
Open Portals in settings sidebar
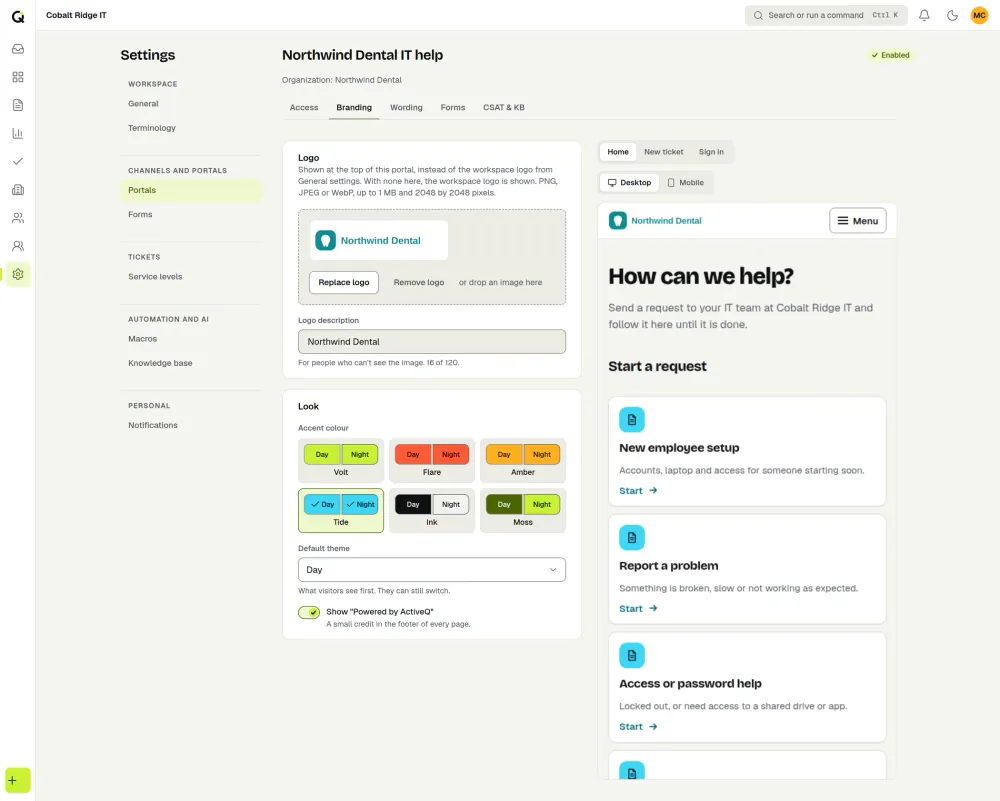tap(191, 190)
